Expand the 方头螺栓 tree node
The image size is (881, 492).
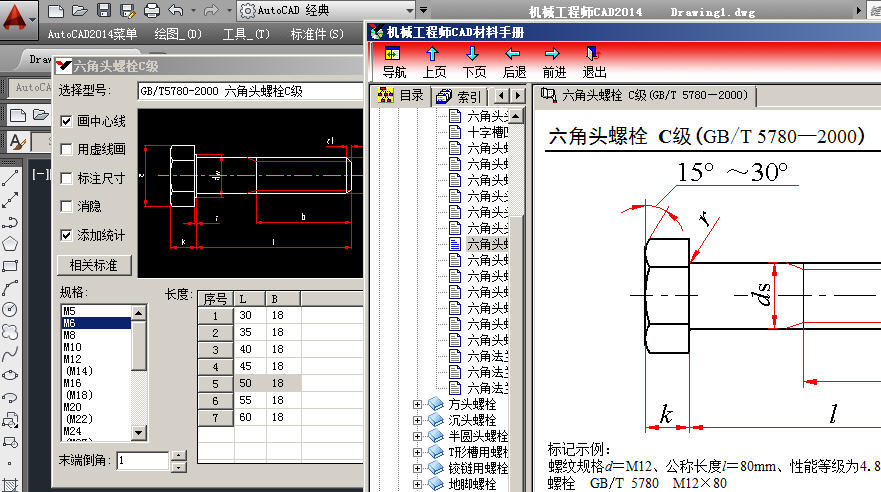(417, 405)
